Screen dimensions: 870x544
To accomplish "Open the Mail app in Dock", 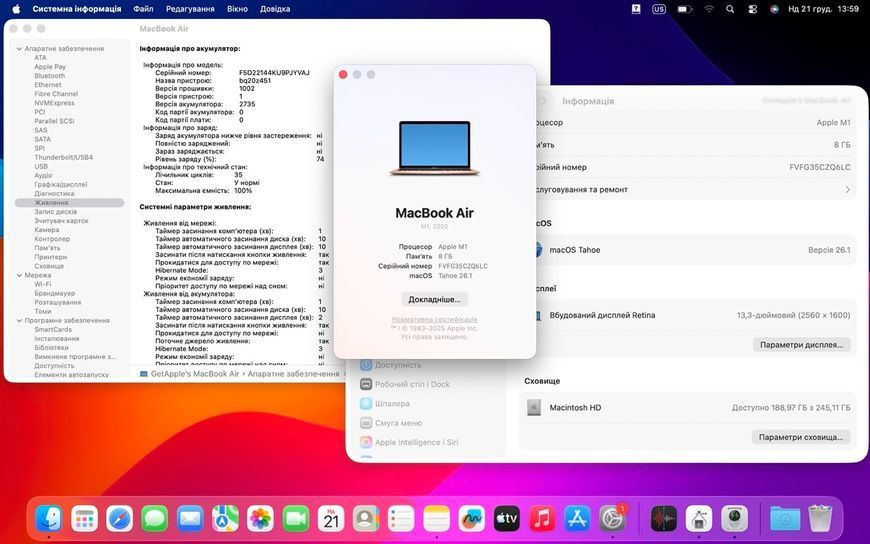I will point(190,520).
